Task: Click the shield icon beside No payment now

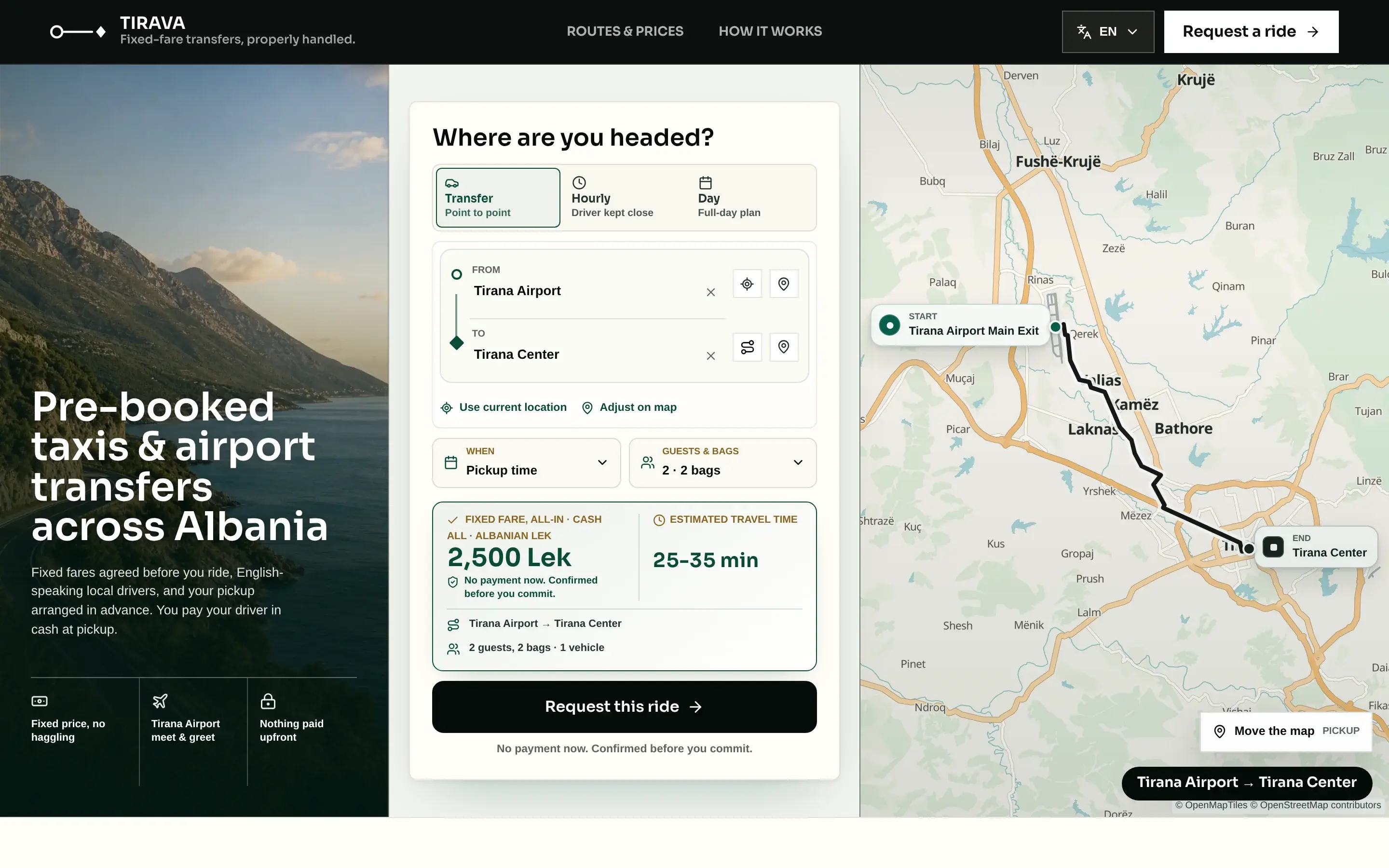Action: pyautogui.click(x=453, y=582)
